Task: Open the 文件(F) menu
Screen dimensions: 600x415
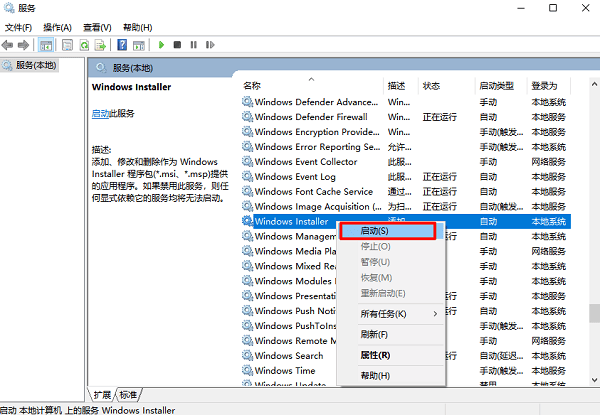Action: click(19, 27)
